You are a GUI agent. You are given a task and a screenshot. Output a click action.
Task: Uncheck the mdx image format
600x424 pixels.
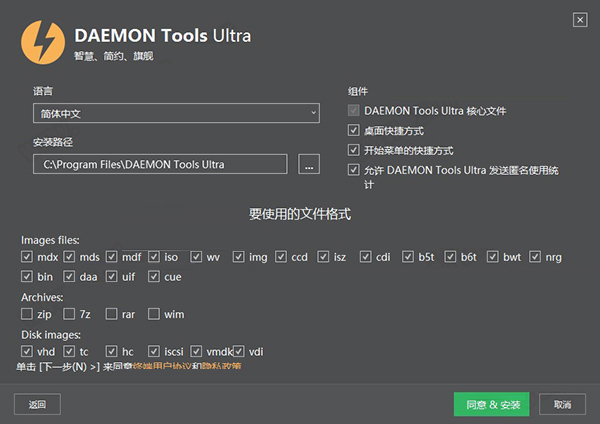(27, 257)
